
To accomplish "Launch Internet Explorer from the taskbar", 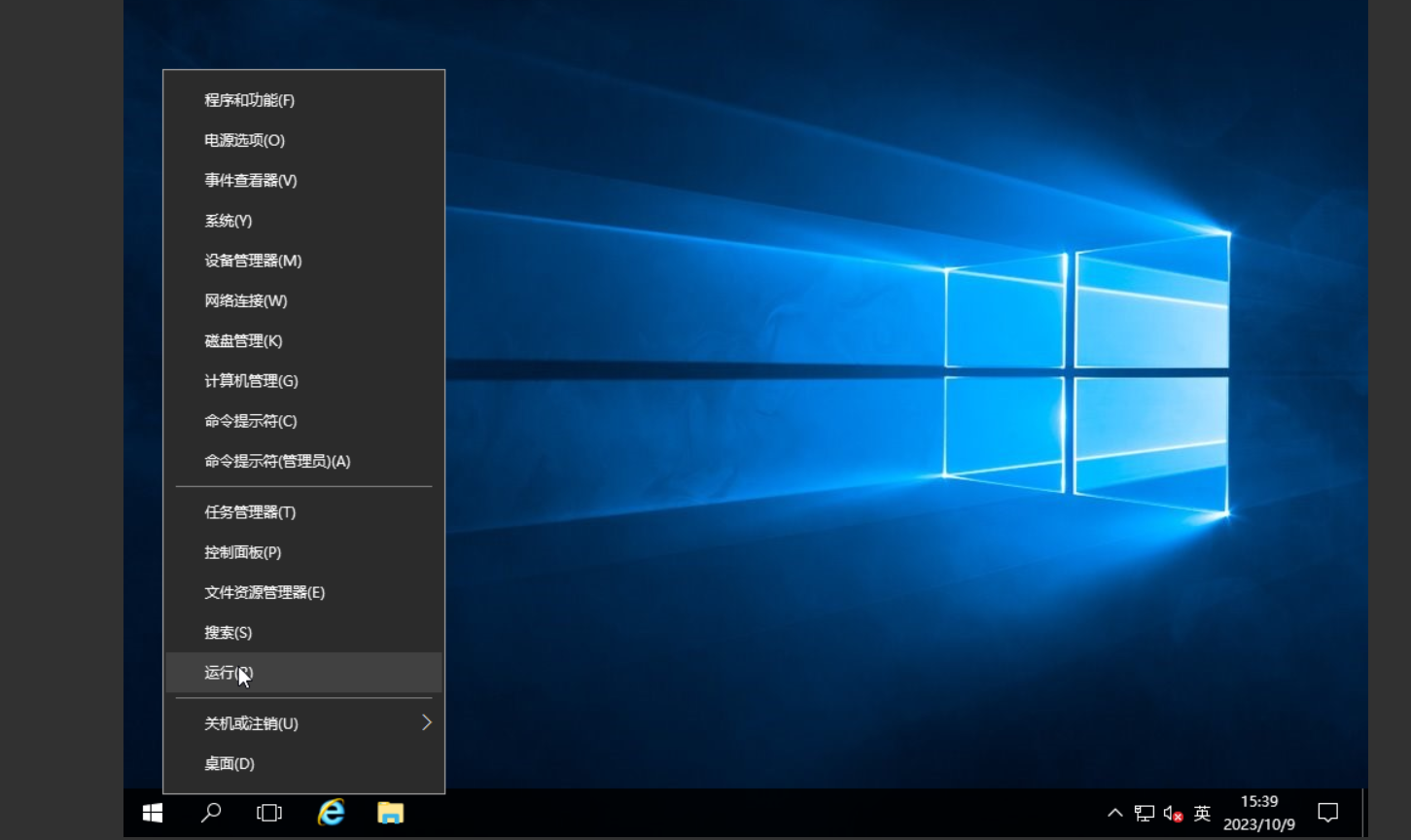I will (332, 813).
